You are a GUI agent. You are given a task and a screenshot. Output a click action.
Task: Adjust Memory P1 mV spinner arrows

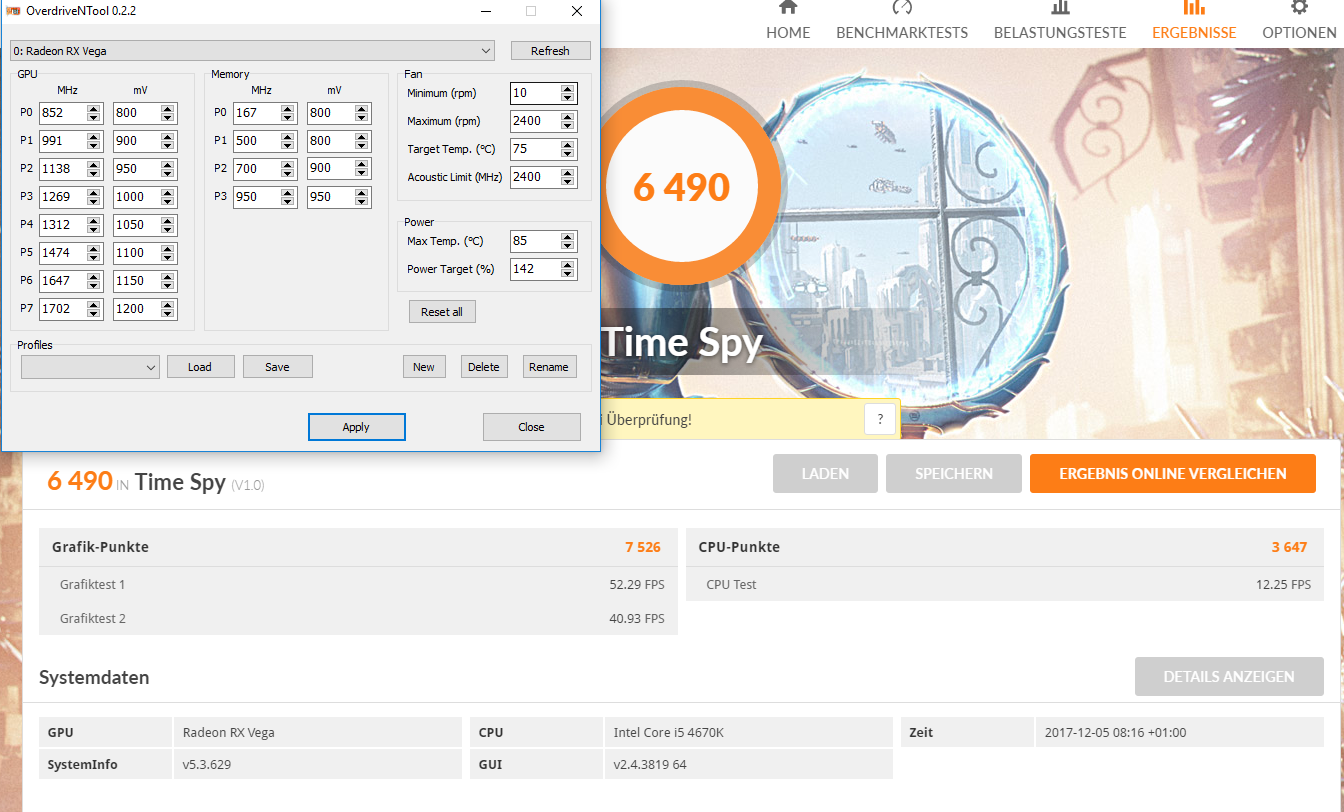tap(362, 141)
